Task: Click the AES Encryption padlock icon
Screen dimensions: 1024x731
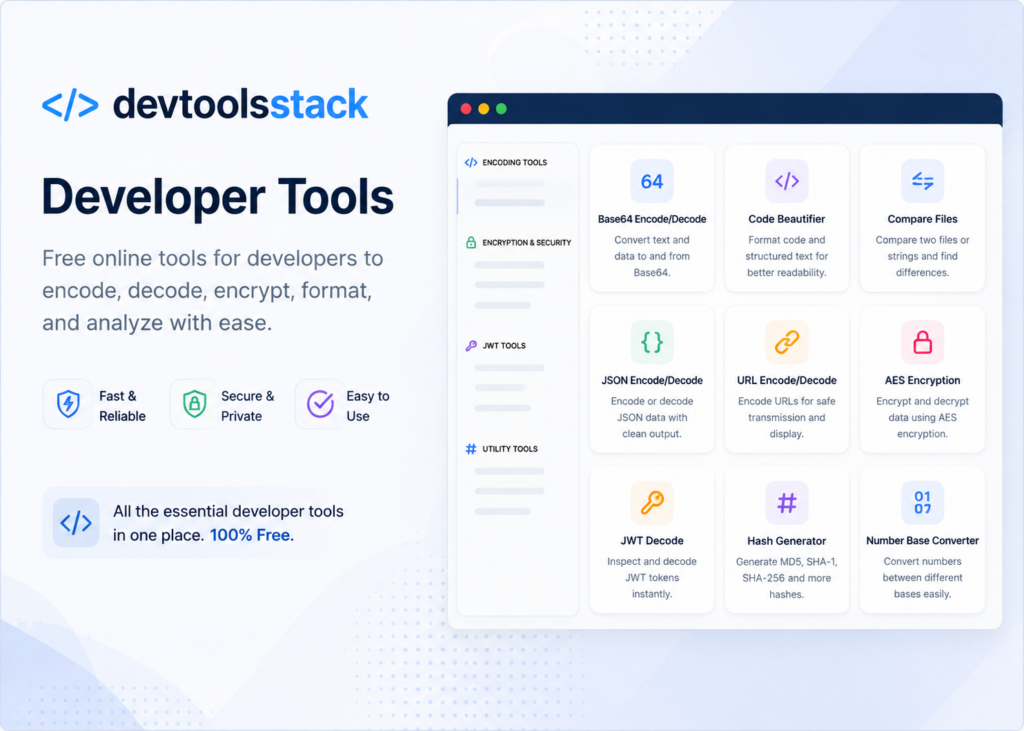Action: tap(922, 342)
